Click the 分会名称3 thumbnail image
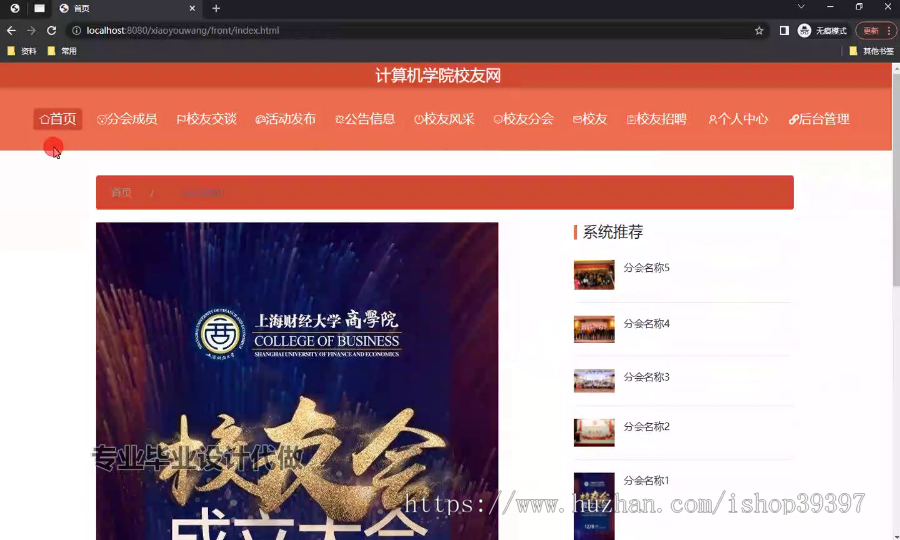Viewport: 900px width, 540px height. 594,380
